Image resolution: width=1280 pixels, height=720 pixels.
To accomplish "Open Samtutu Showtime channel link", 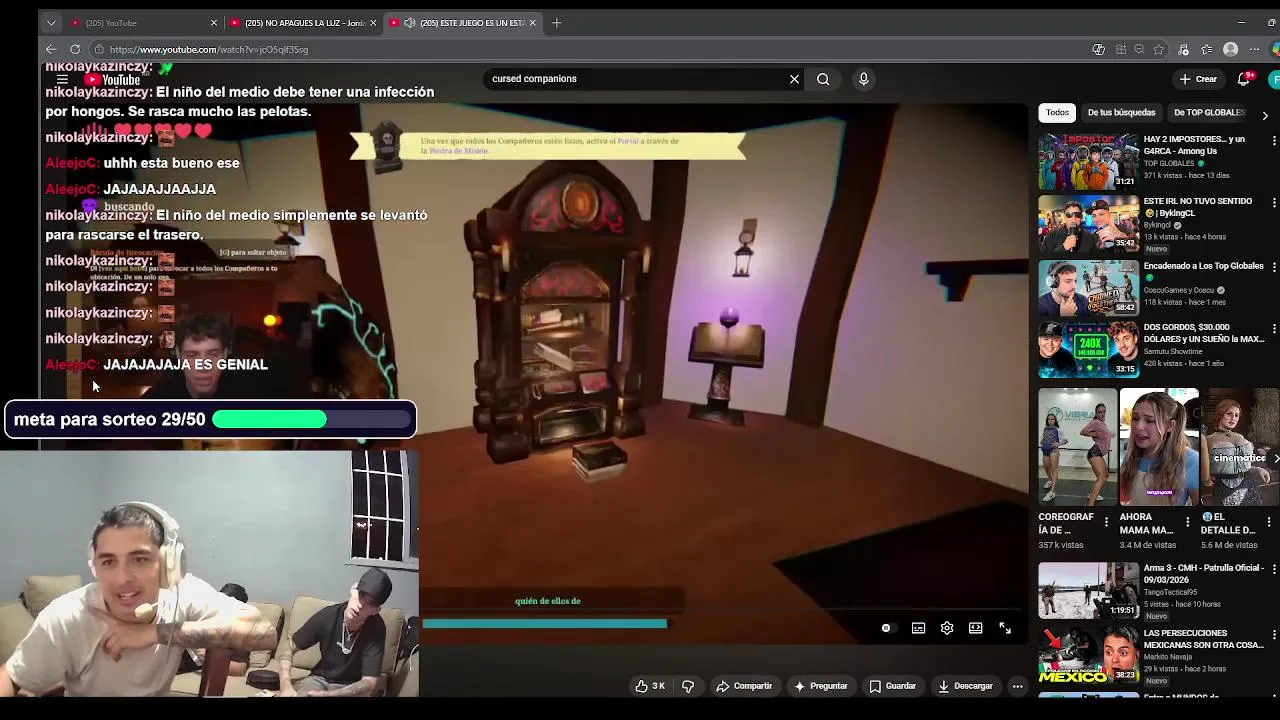I will pyautogui.click(x=1173, y=351).
